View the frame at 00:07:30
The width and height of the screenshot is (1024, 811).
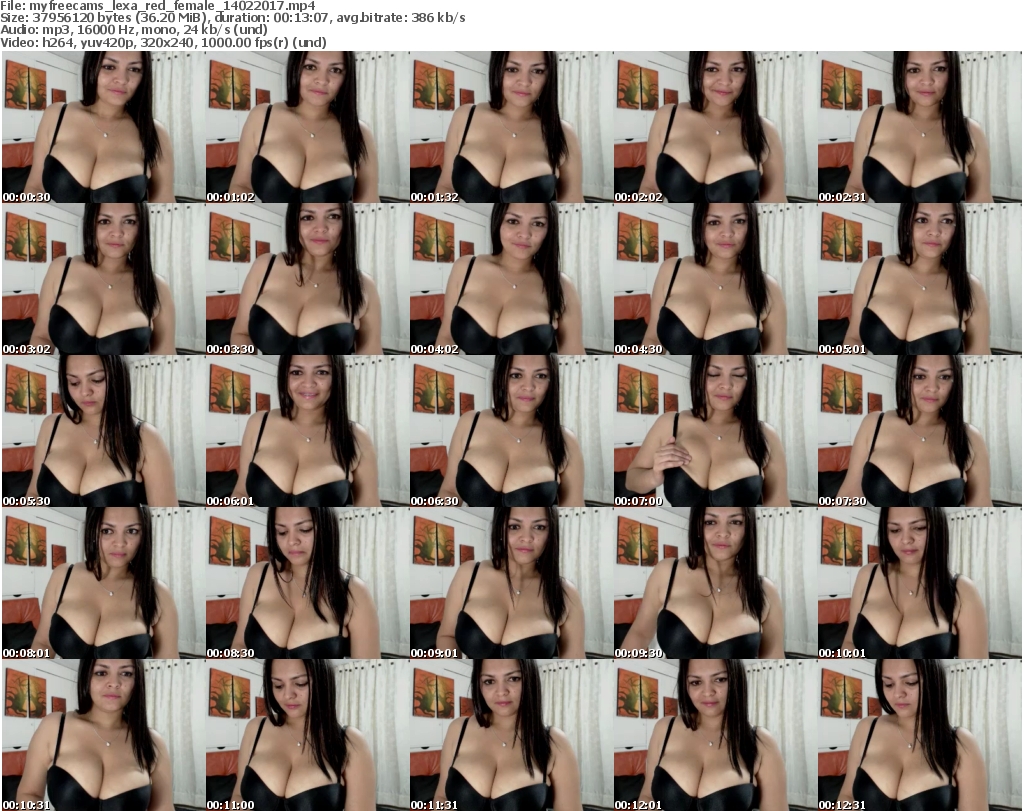920,431
